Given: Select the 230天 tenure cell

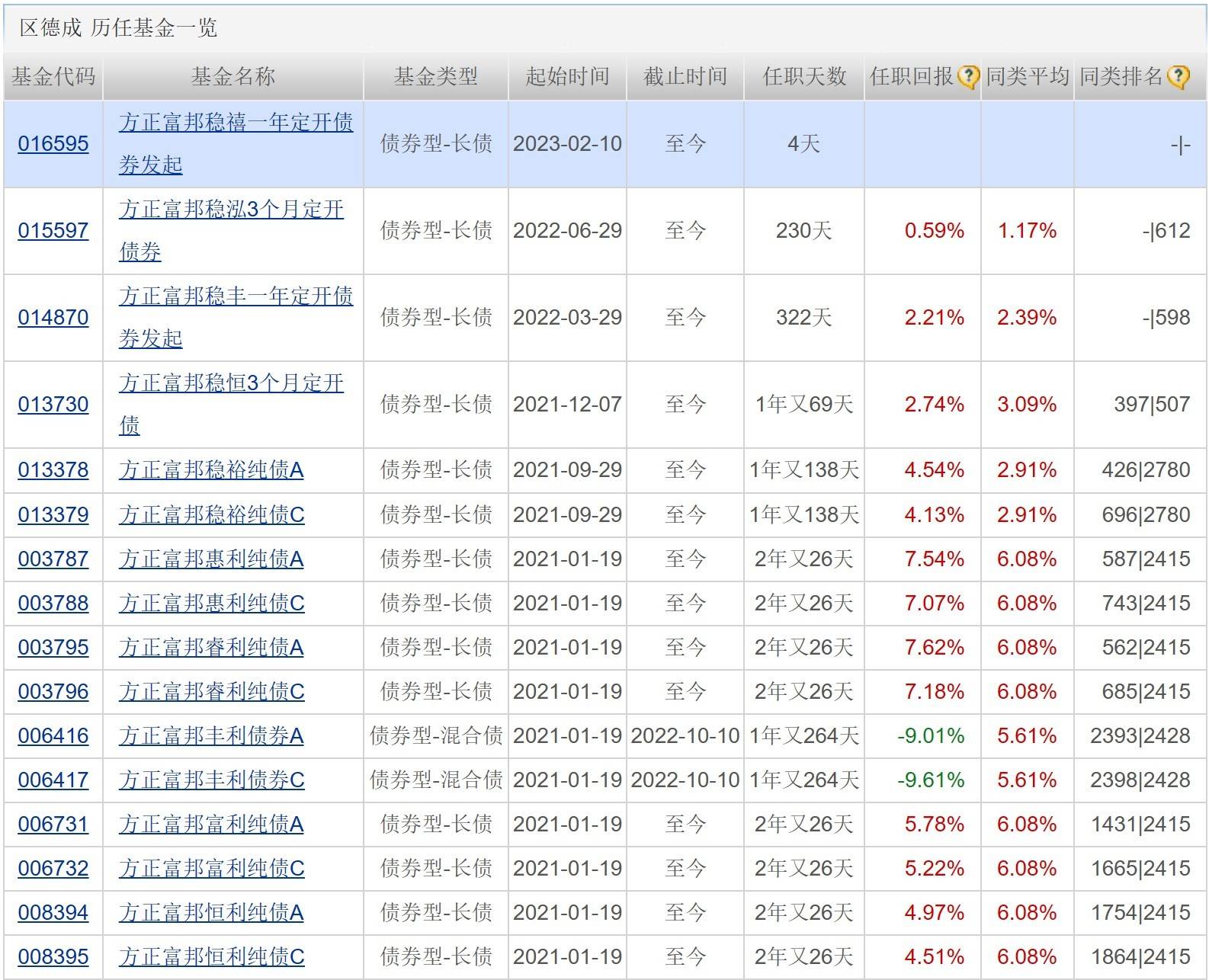Looking at the screenshot, I should click(803, 231).
